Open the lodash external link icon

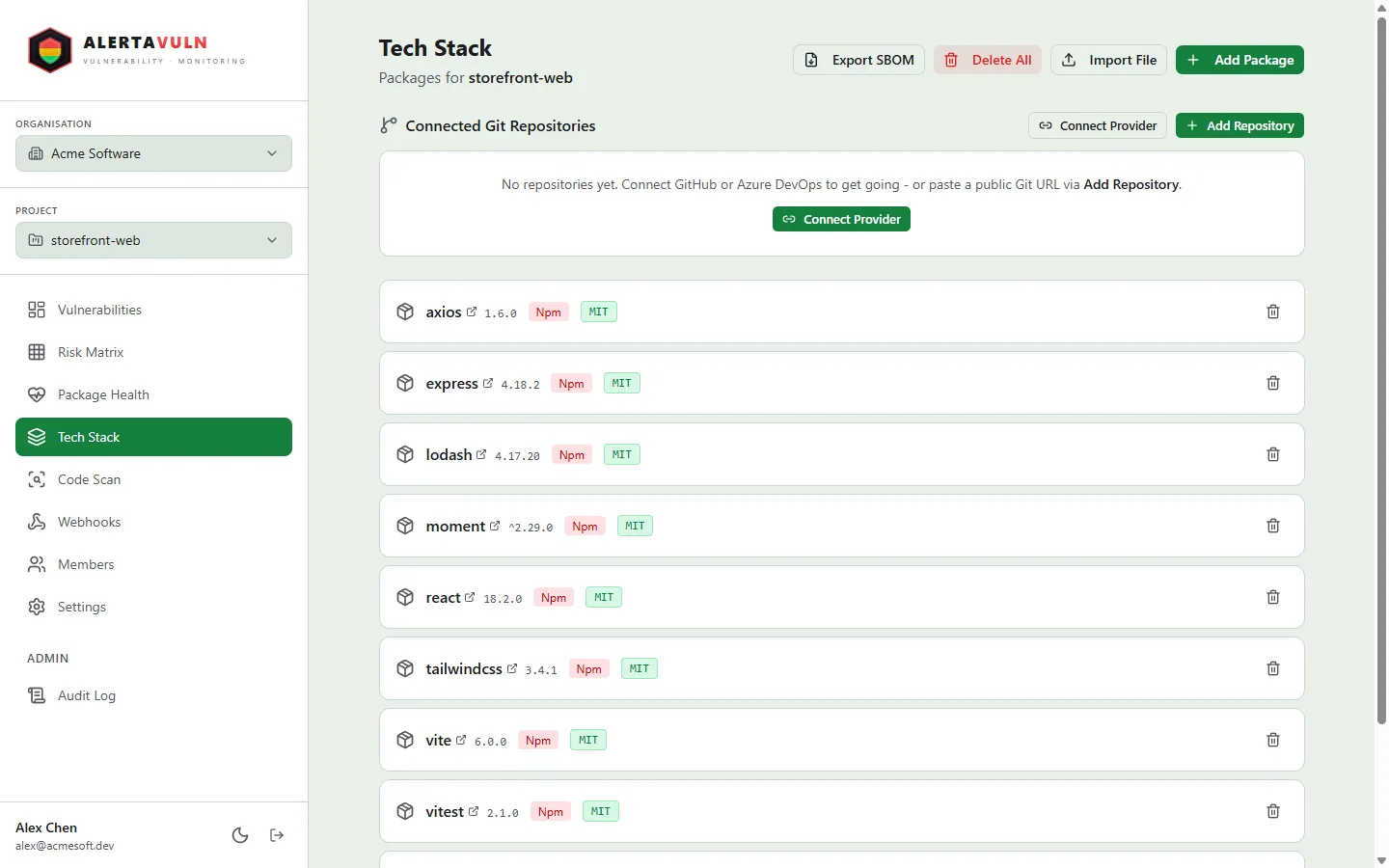(x=481, y=454)
